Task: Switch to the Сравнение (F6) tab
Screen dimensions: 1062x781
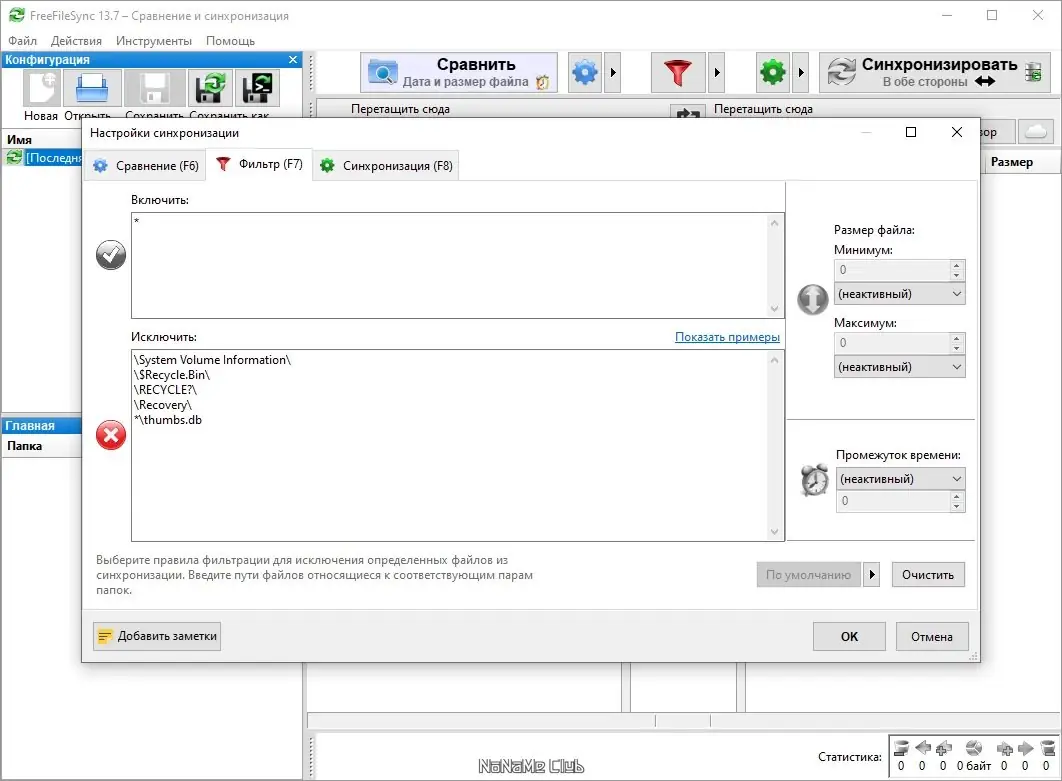Action: click(x=146, y=166)
